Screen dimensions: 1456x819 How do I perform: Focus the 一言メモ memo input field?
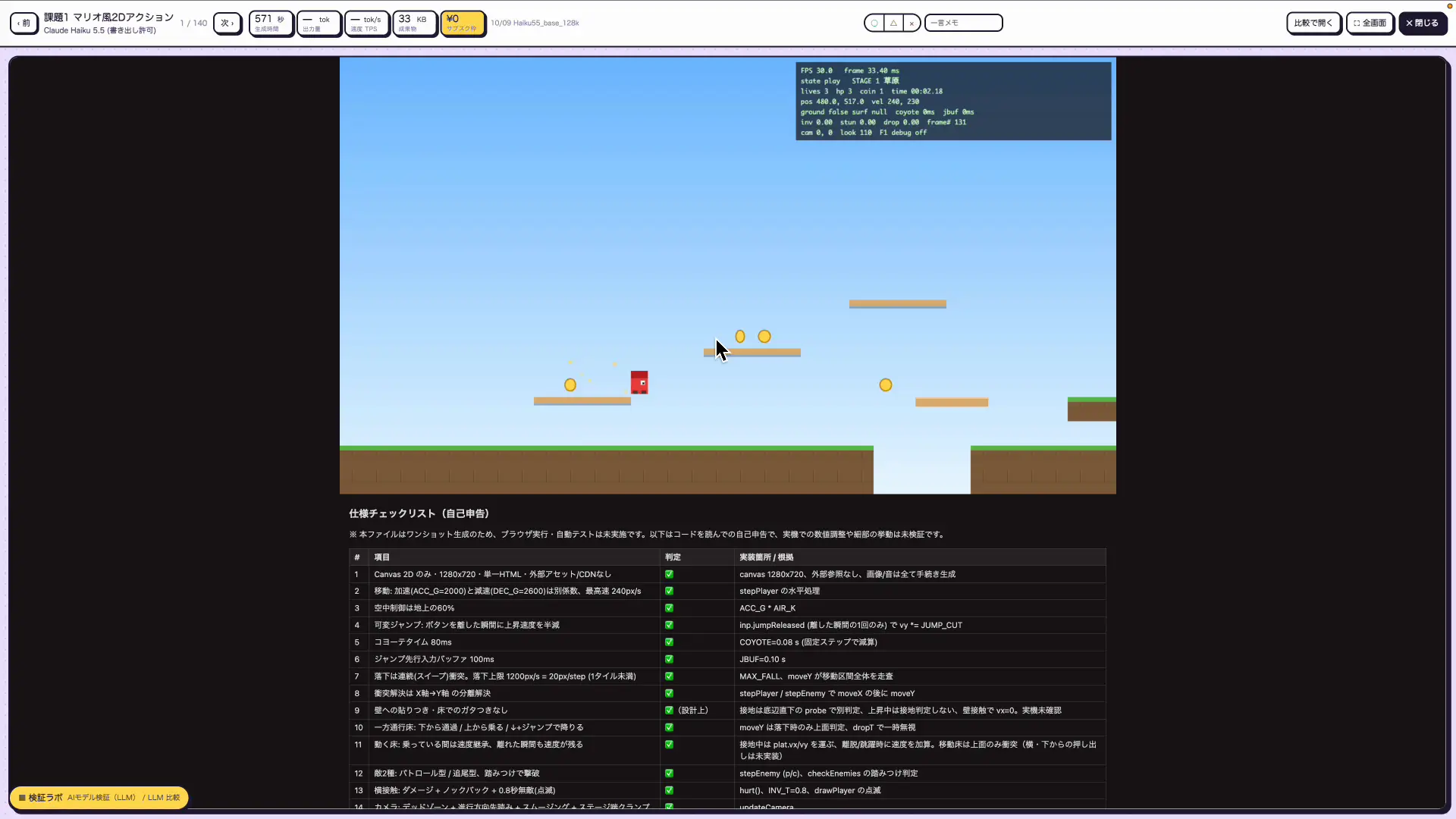pos(964,23)
